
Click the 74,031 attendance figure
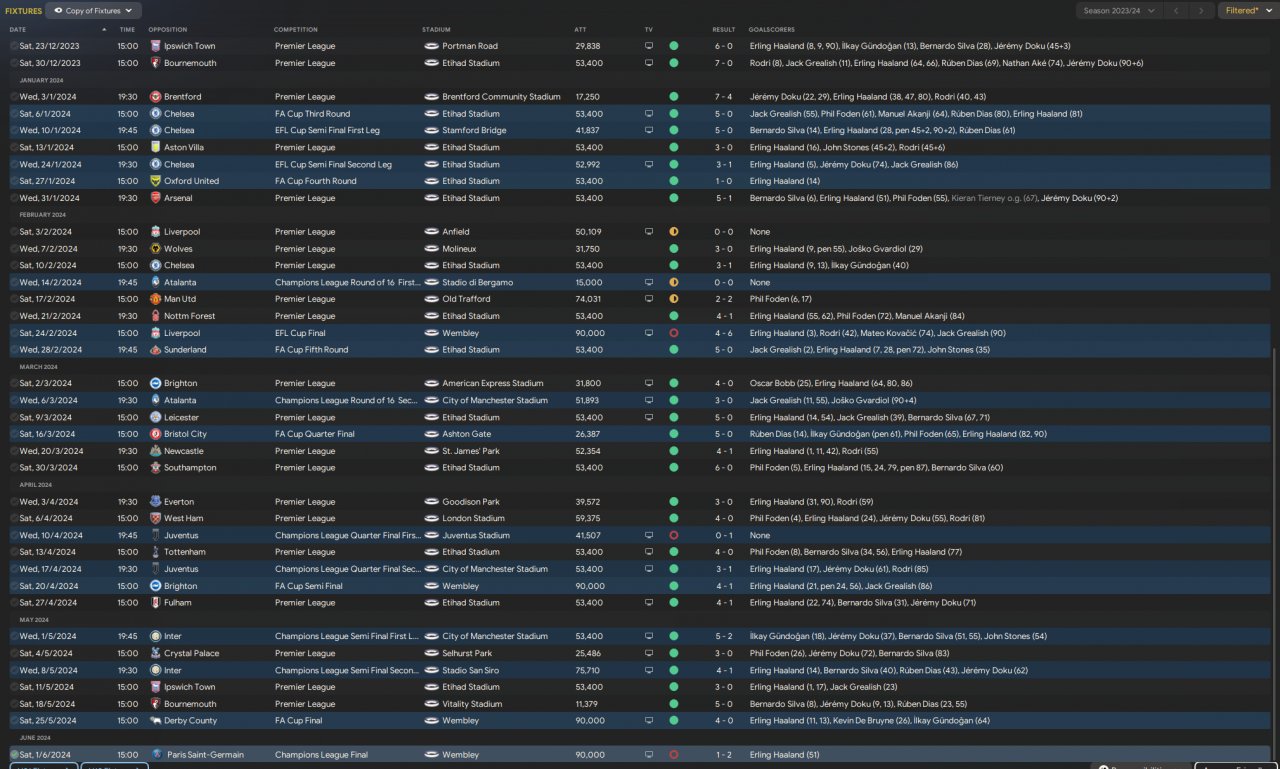point(589,299)
